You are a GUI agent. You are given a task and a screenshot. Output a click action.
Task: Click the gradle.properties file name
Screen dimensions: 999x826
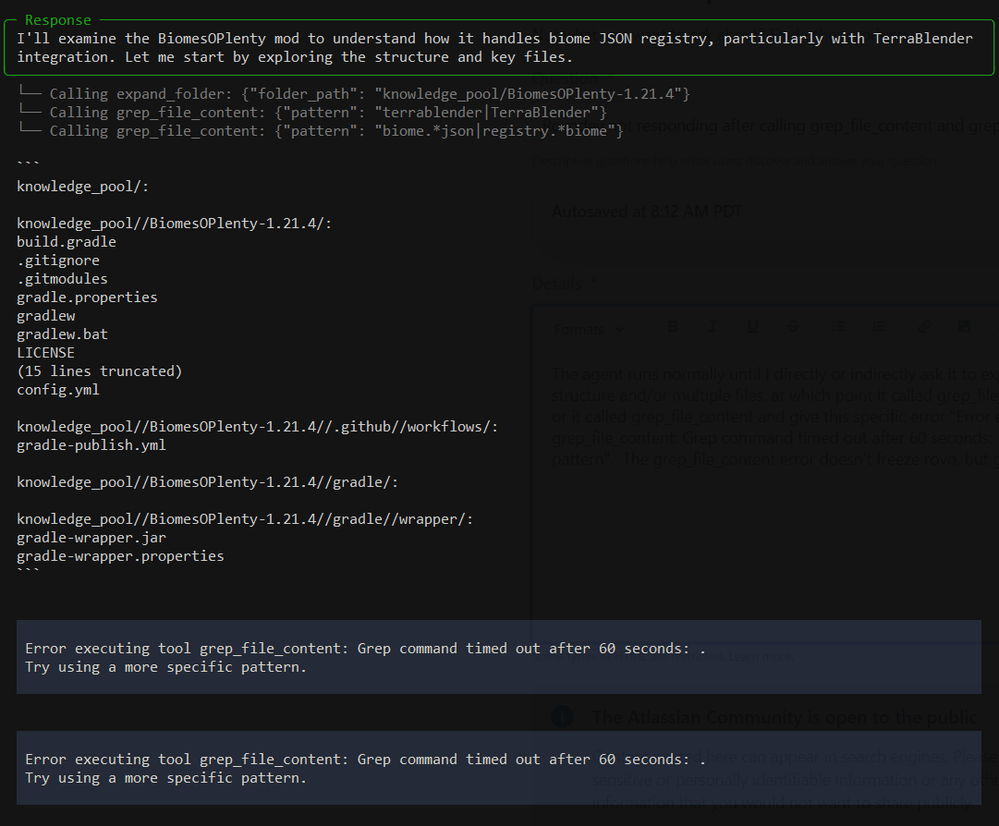pyautogui.click(x=87, y=298)
